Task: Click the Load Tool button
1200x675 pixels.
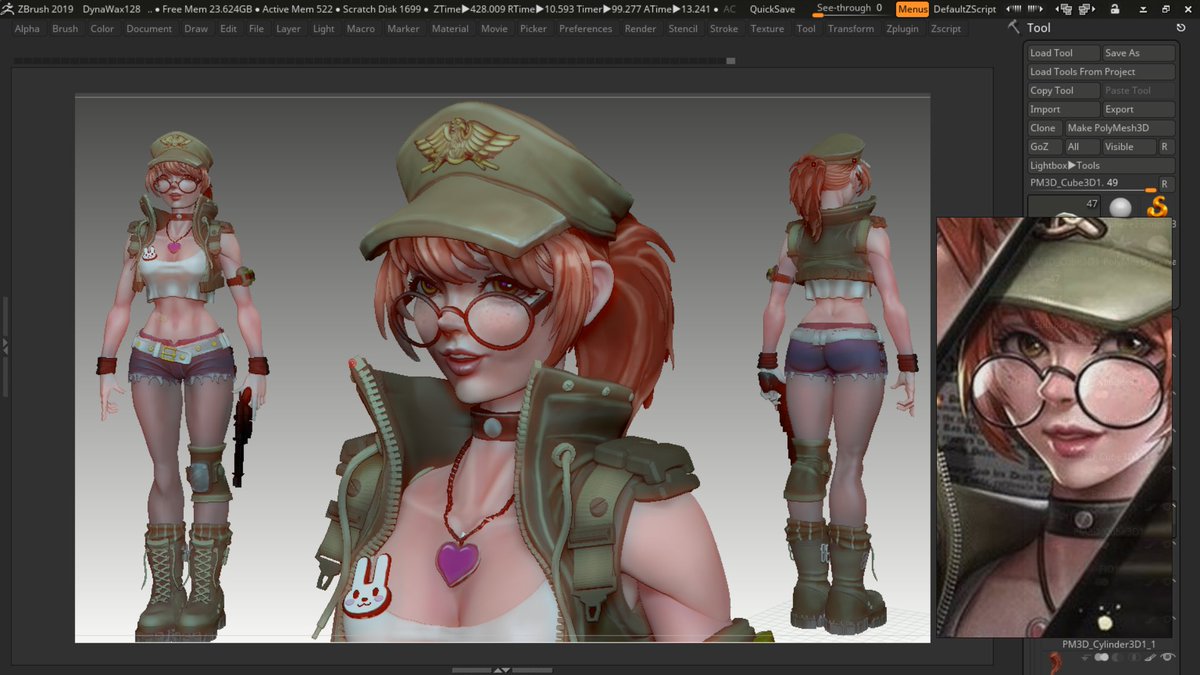Action: coord(1062,53)
